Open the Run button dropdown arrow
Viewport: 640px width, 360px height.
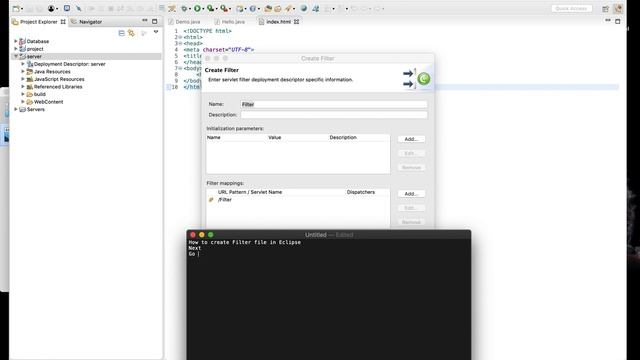click(203, 9)
